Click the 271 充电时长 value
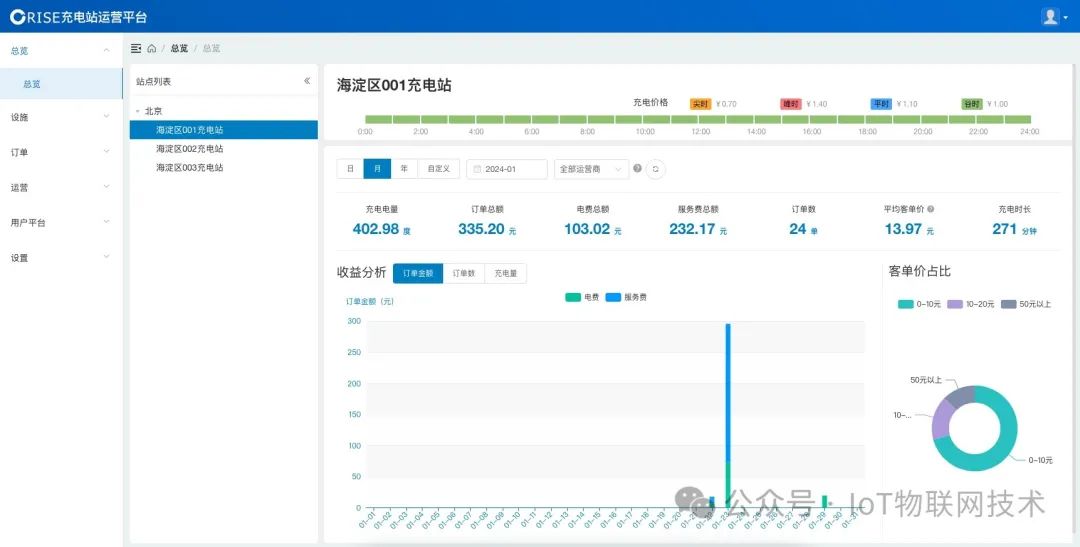Image resolution: width=1080 pixels, height=547 pixels. tap(1005, 229)
